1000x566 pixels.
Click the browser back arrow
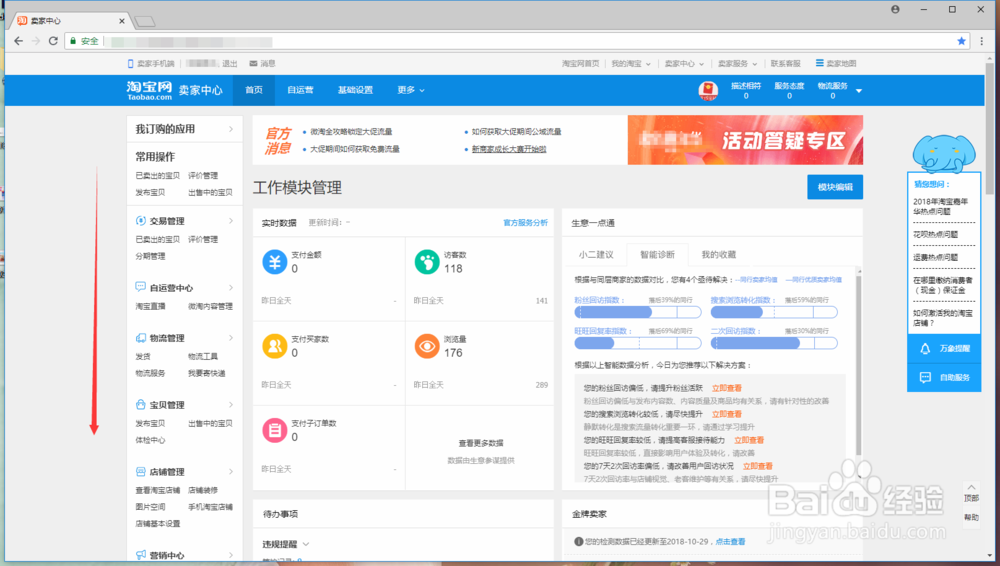click(18, 41)
